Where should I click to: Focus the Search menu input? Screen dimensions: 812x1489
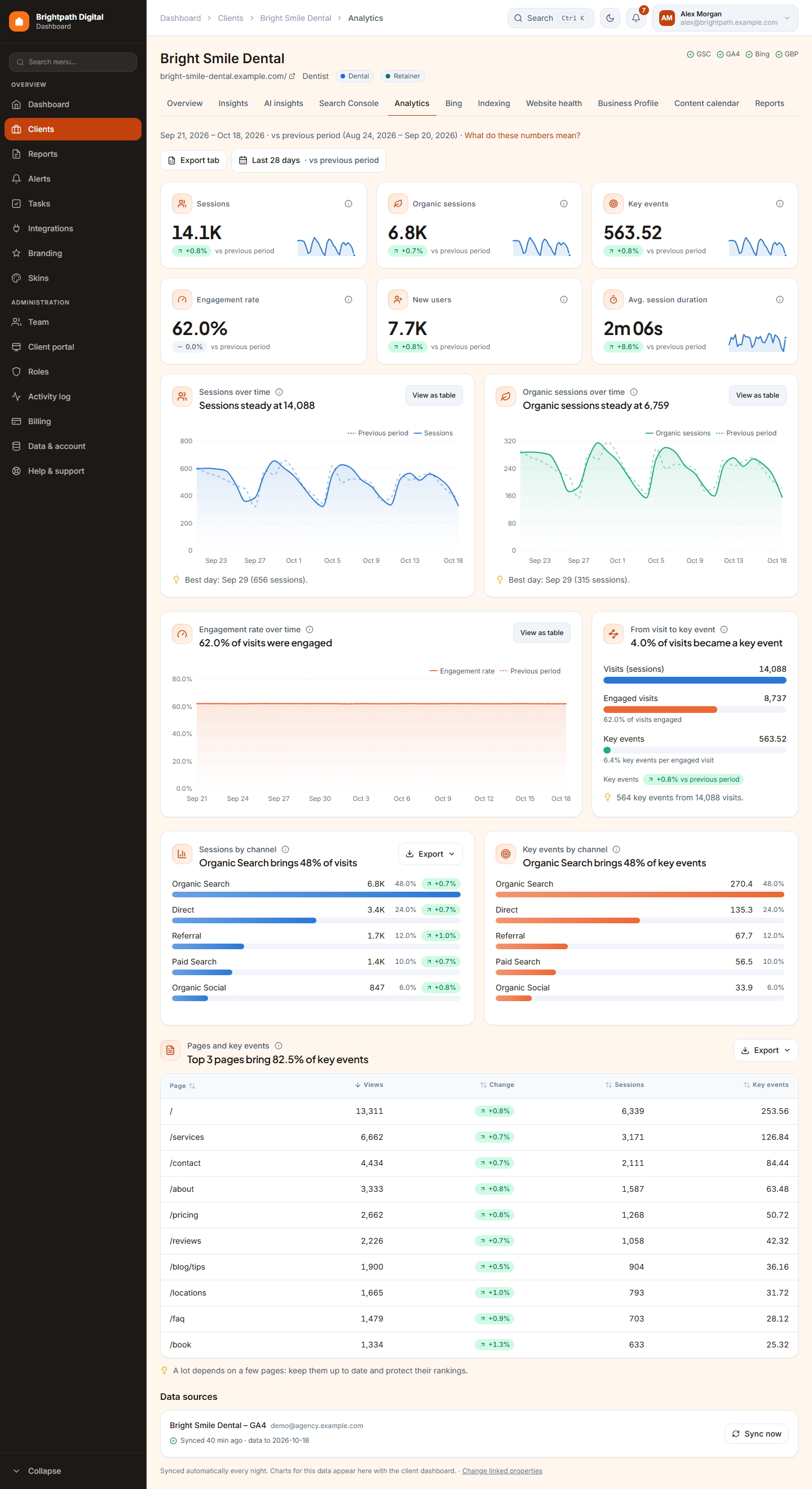coord(73,62)
